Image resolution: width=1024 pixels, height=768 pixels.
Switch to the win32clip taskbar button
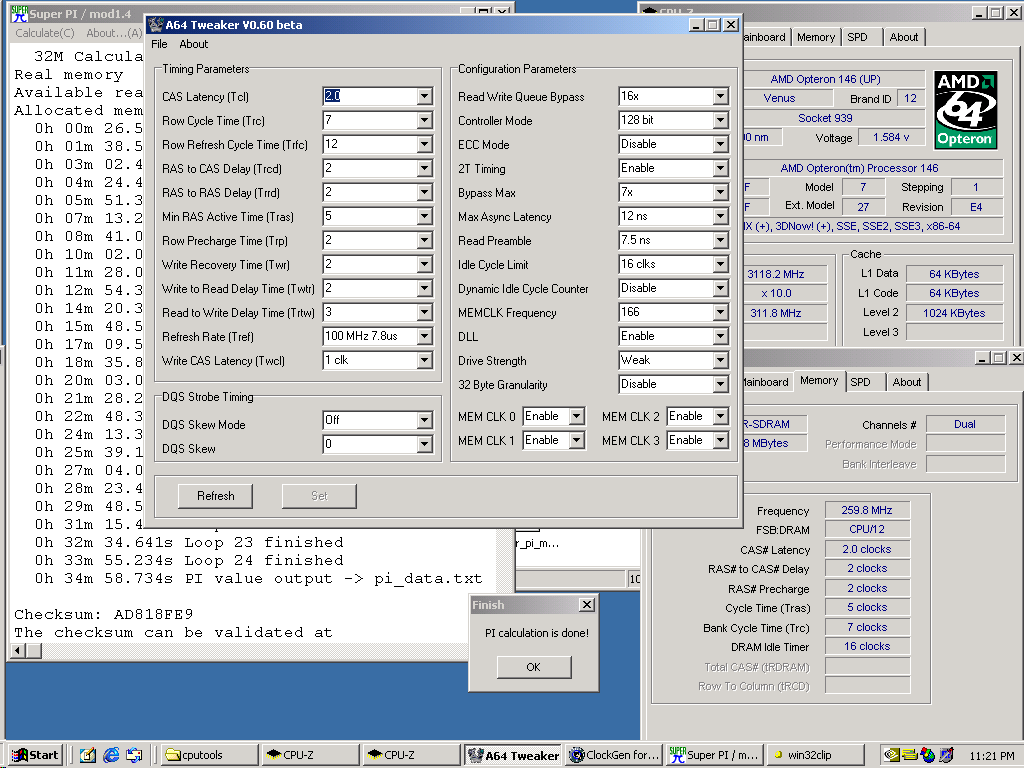pos(815,755)
